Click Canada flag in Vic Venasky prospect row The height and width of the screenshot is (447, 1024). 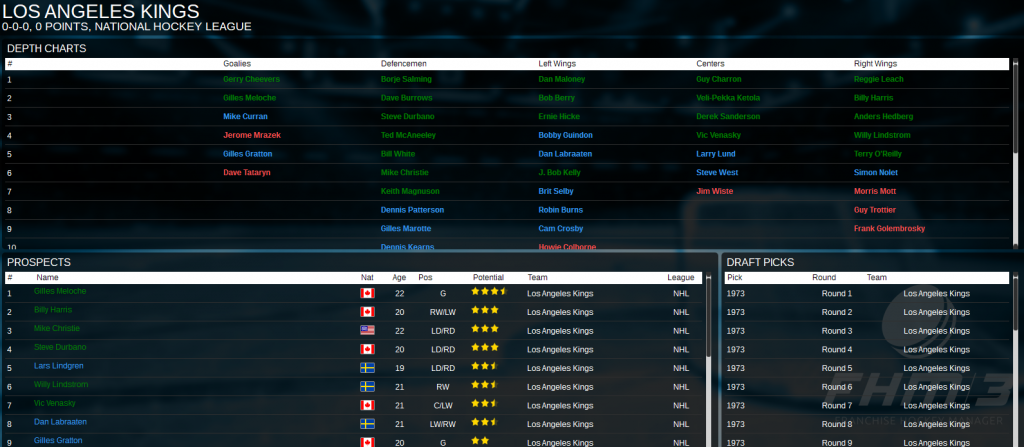click(367, 405)
